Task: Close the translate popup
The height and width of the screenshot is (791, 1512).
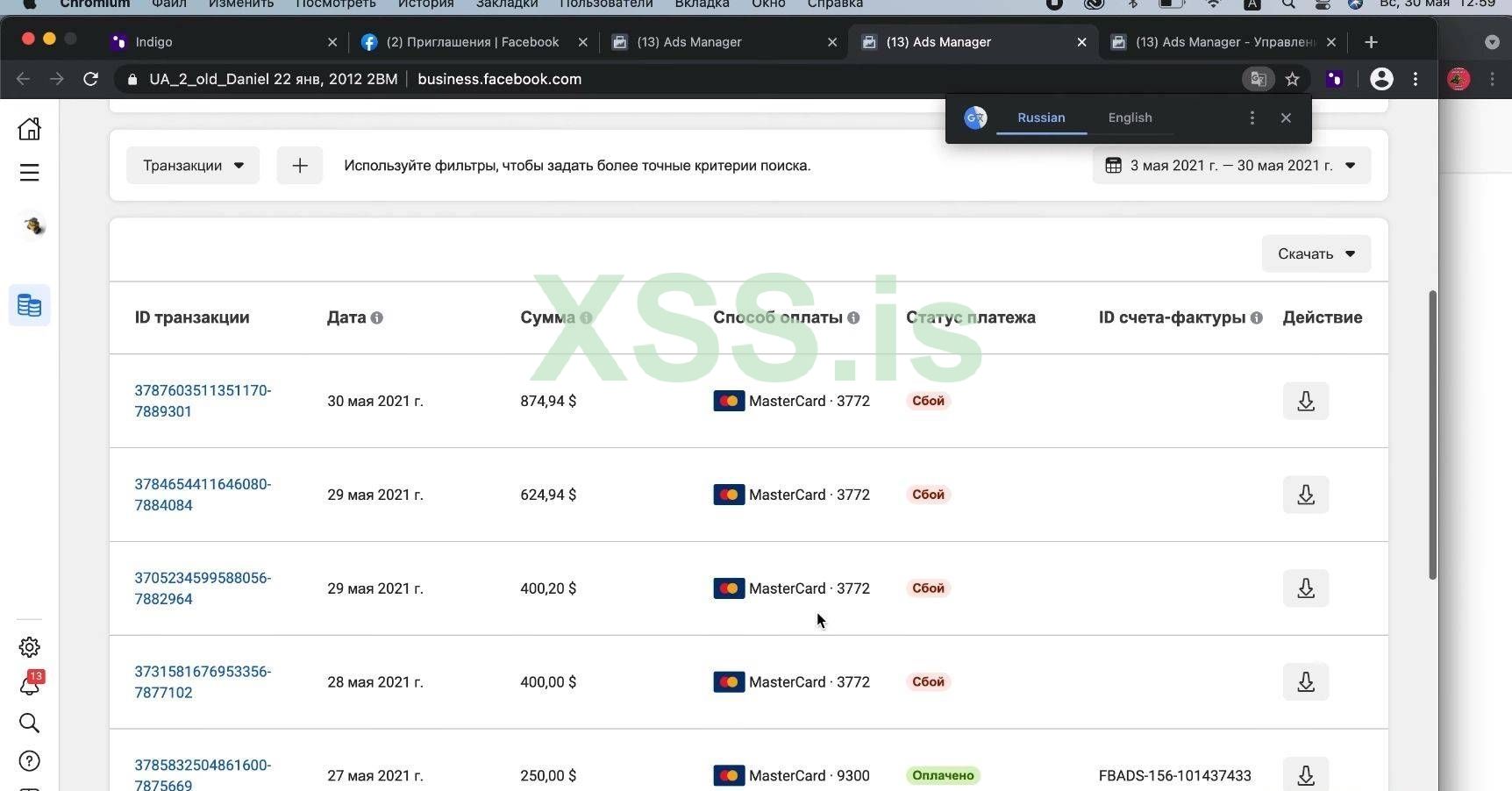Action: coord(1286,118)
